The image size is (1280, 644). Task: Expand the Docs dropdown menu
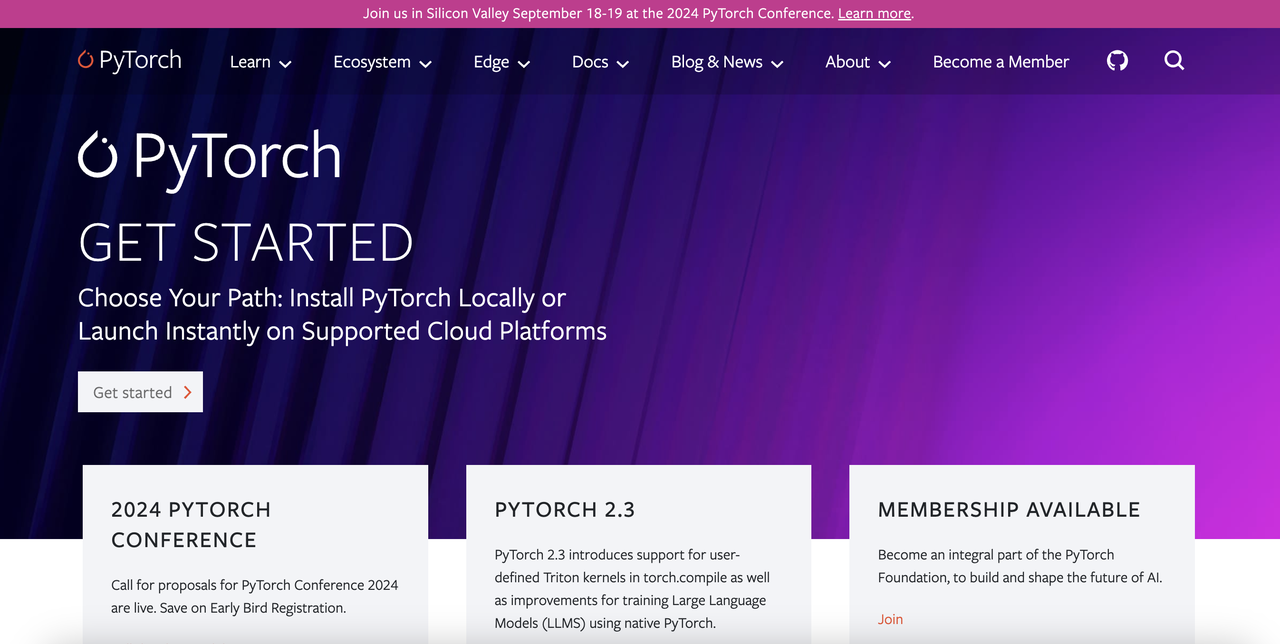coord(600,62)
